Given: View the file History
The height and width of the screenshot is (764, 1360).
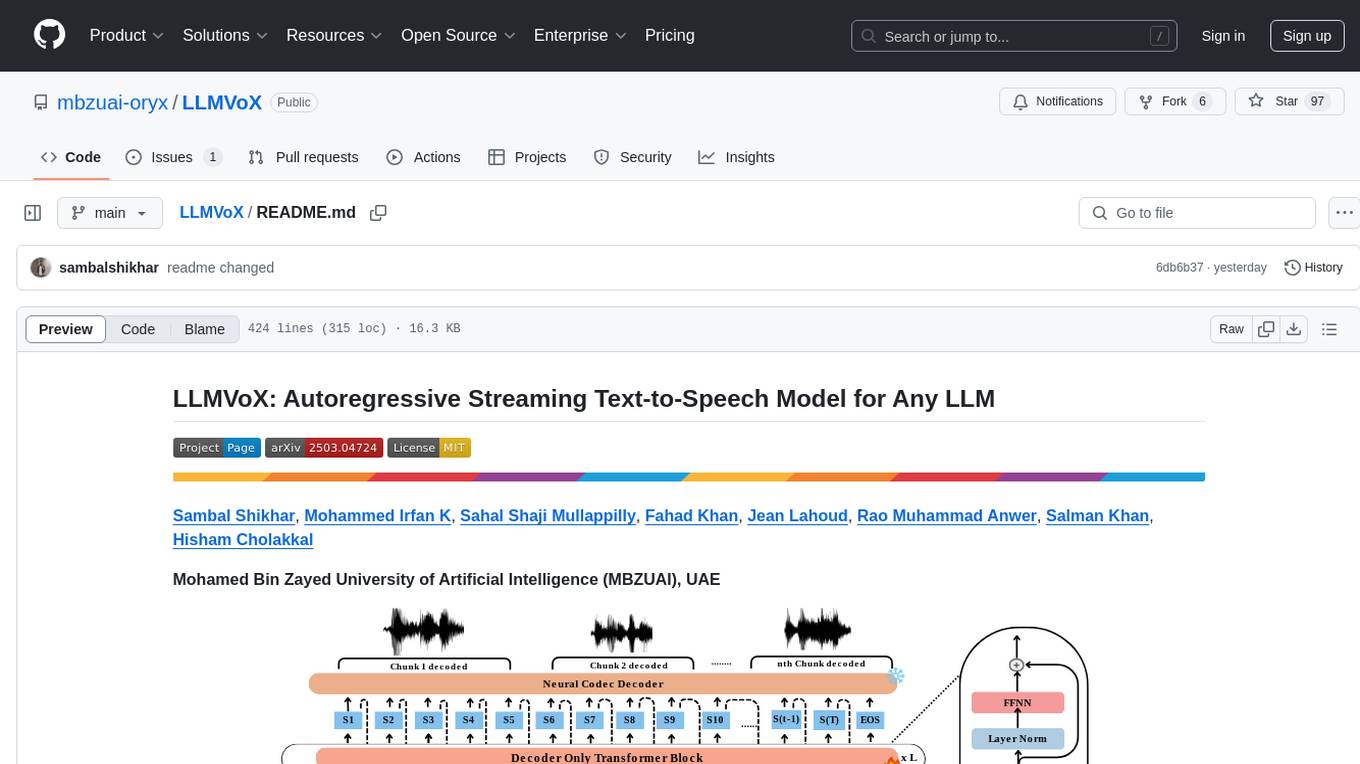Looking at the screenshot, I should tap(1313, 268).
